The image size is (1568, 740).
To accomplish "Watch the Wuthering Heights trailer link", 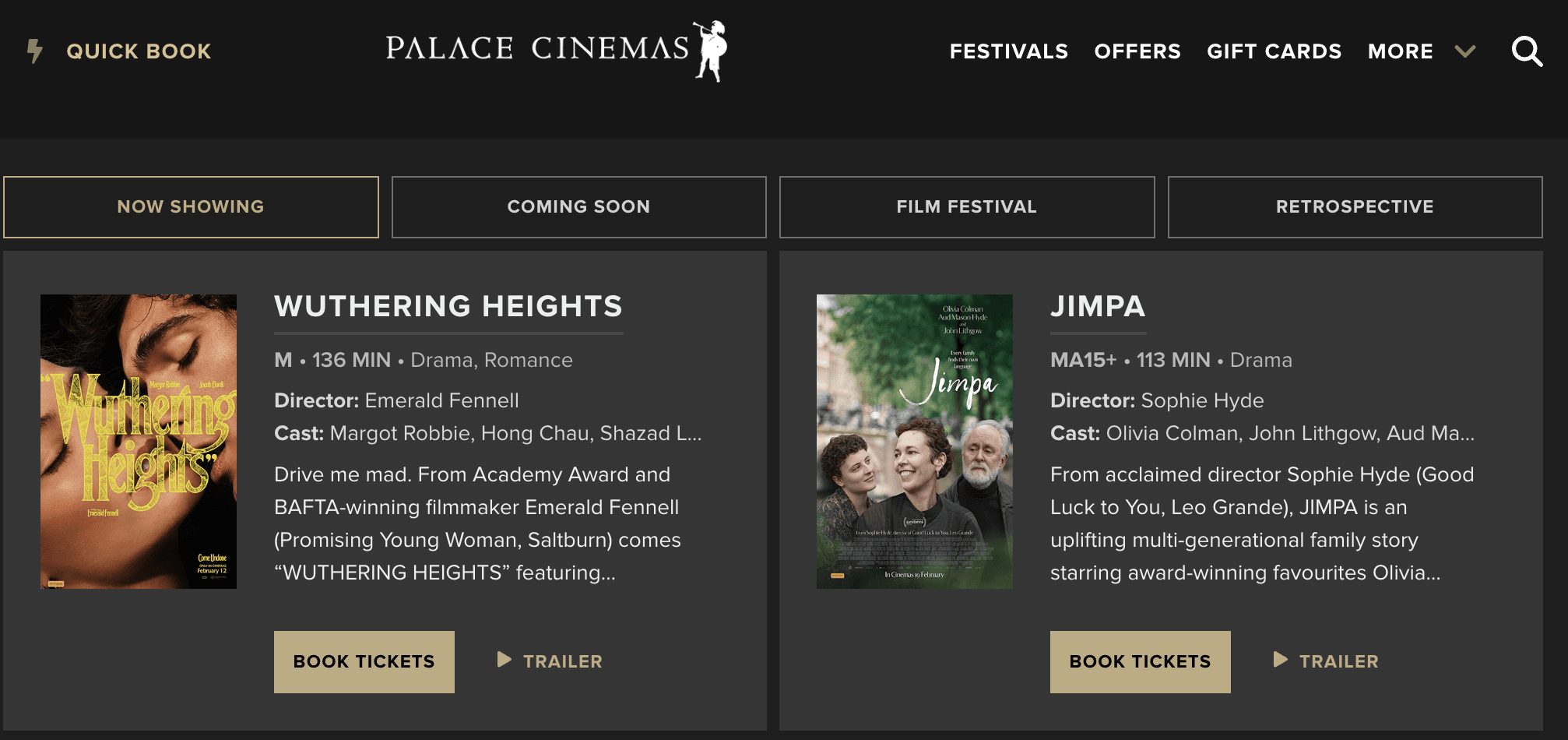I will pos(563,661).
